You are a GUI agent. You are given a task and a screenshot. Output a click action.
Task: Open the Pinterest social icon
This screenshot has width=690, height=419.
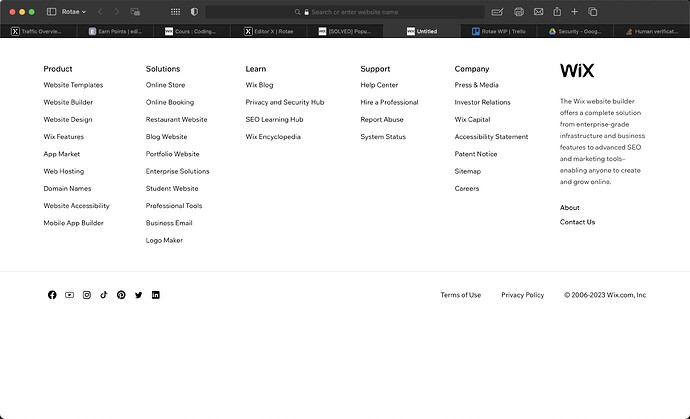121,295
